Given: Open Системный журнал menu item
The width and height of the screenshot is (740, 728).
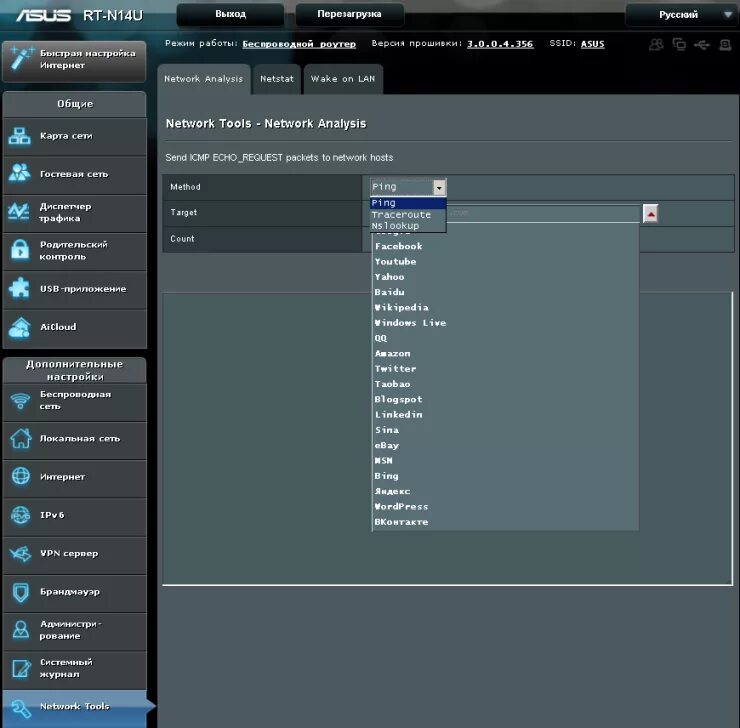Looking at the screenshot, I should (75, 669).
